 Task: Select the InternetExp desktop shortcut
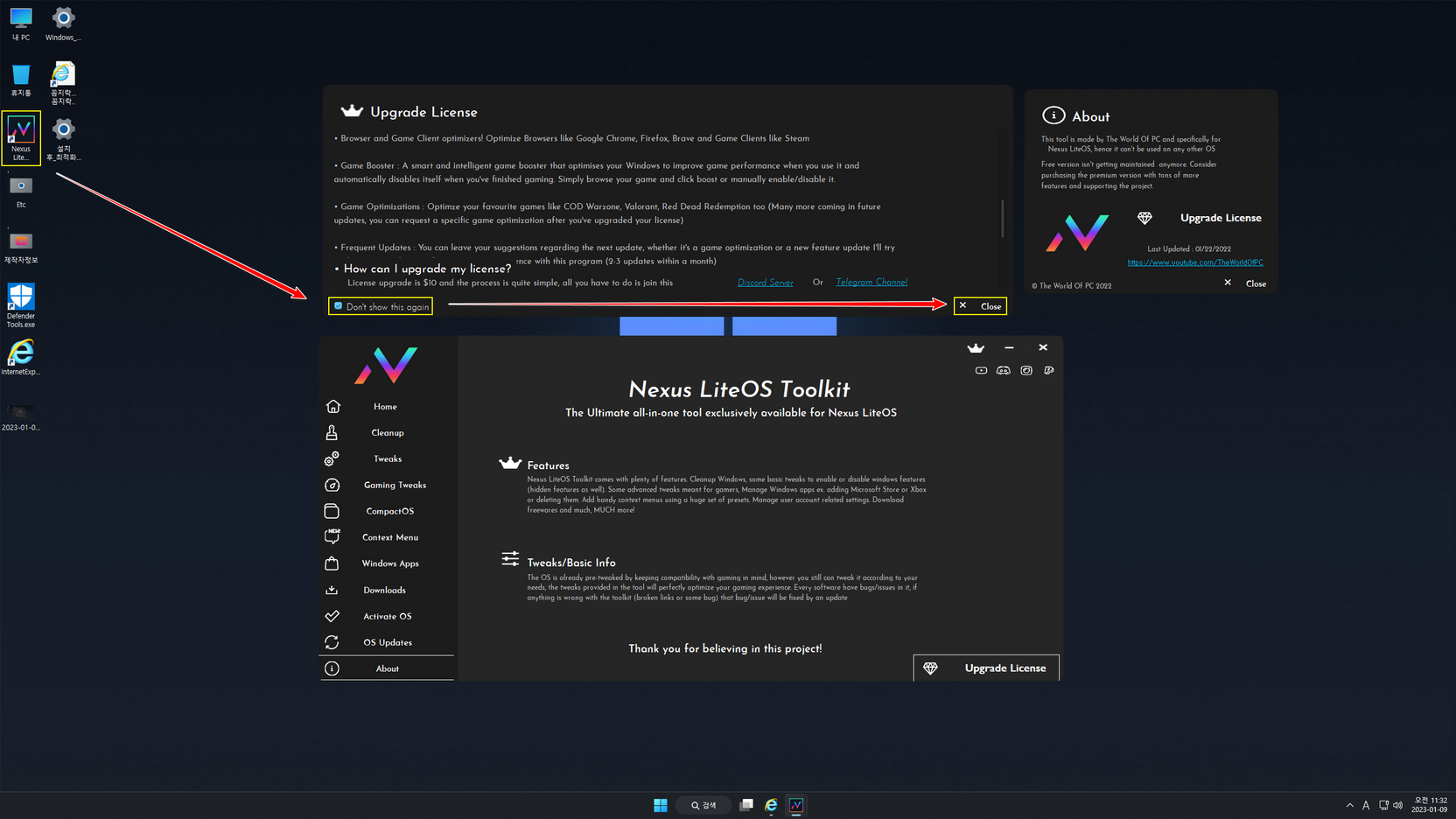coord(21,358)
